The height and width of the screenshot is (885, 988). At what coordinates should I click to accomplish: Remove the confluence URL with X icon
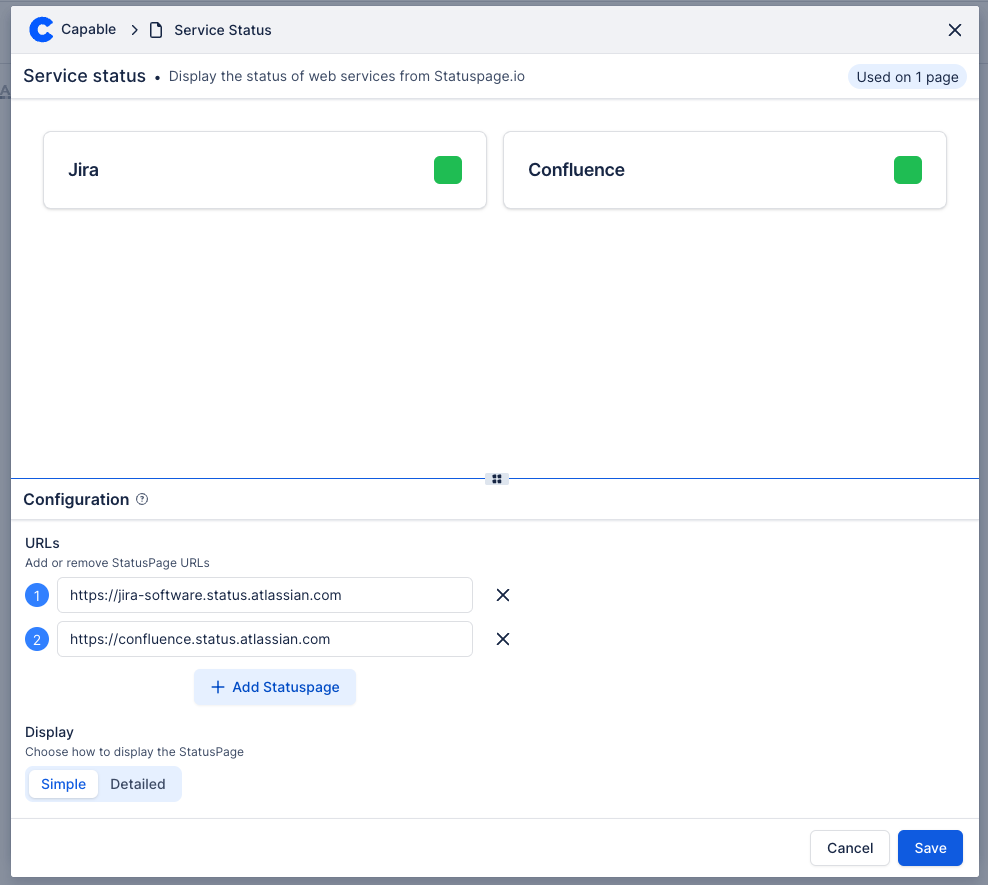pyautogui.click(x=503, y=639)
